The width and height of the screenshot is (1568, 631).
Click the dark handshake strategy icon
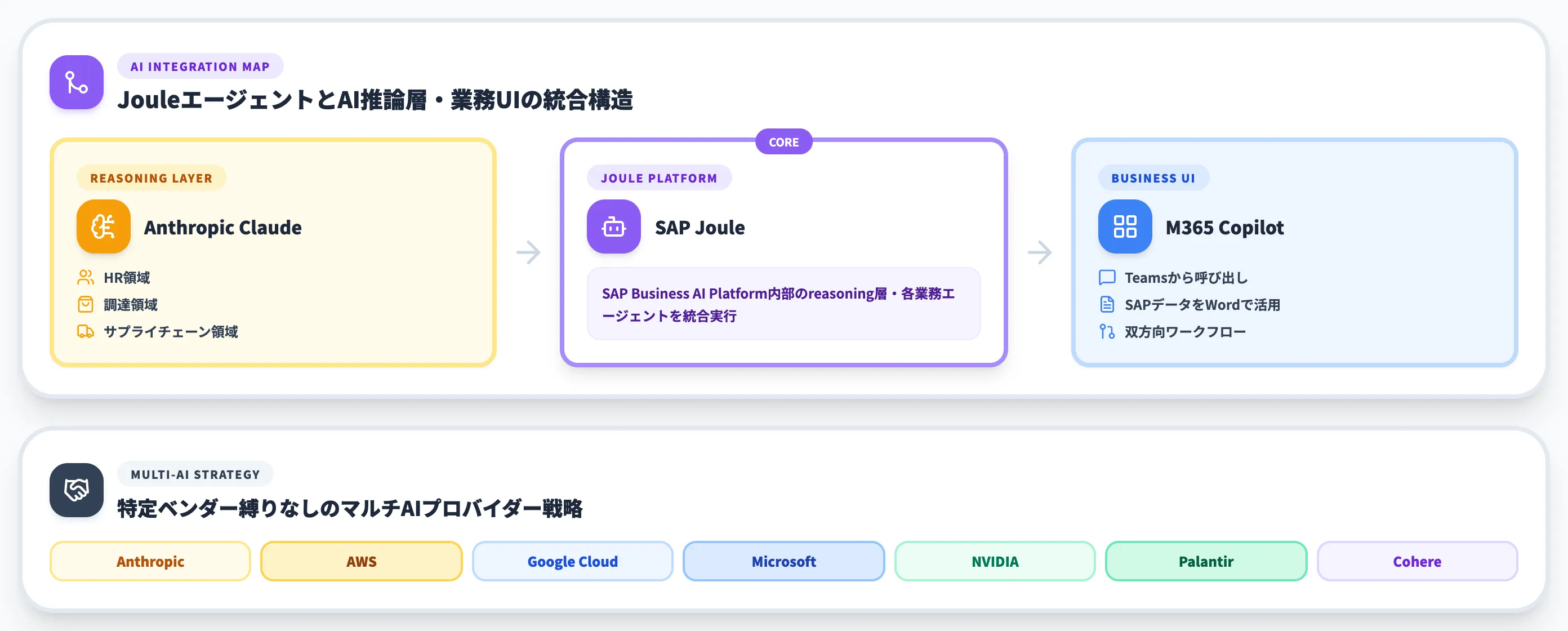pyautogui.click(x=77, y=490)
